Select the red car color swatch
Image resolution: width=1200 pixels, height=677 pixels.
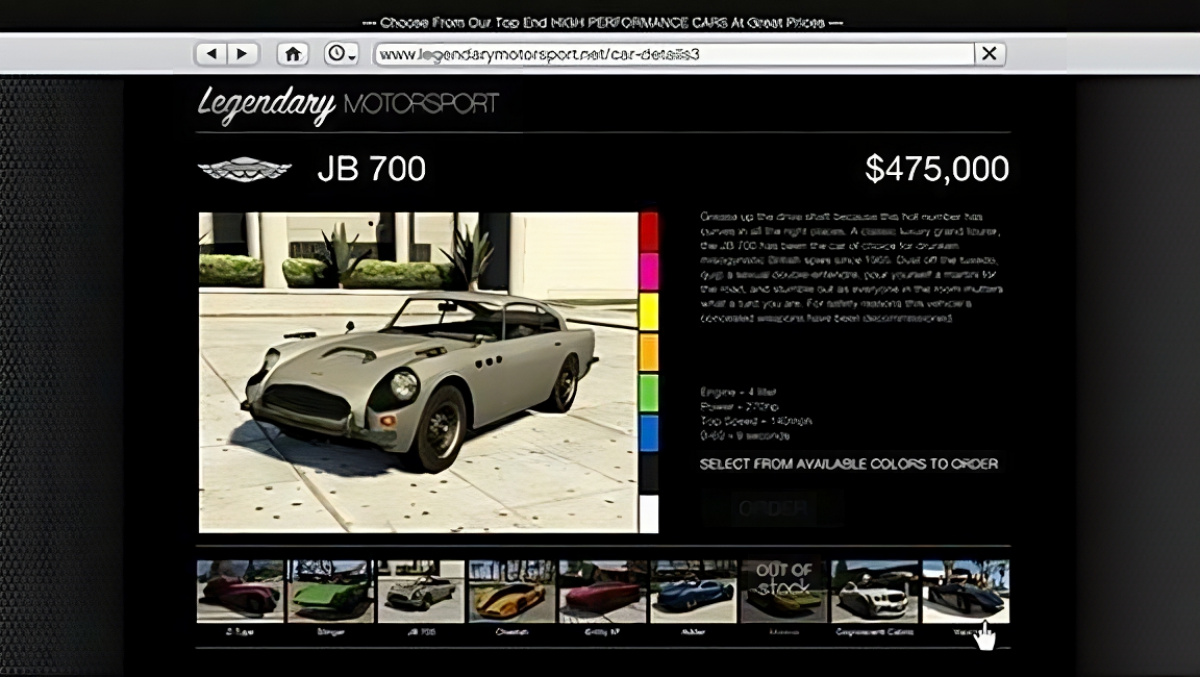click(649, 232)
